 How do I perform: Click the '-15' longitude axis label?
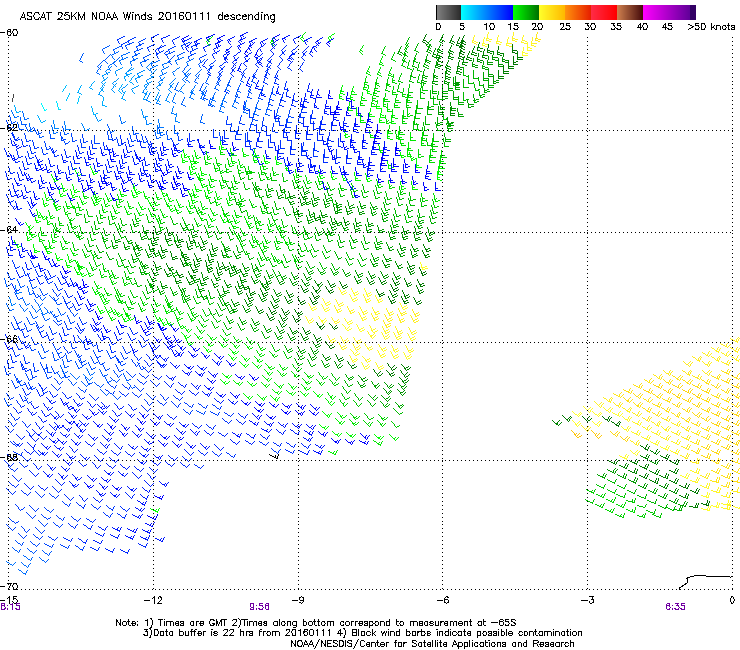pos(10,599)
